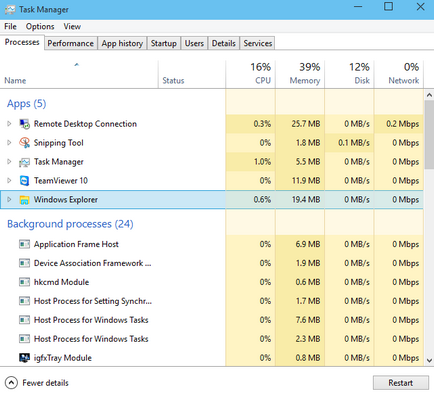Click the 0.1 MB/s disk value
This screenshot has width=434, height=396.
354,143
